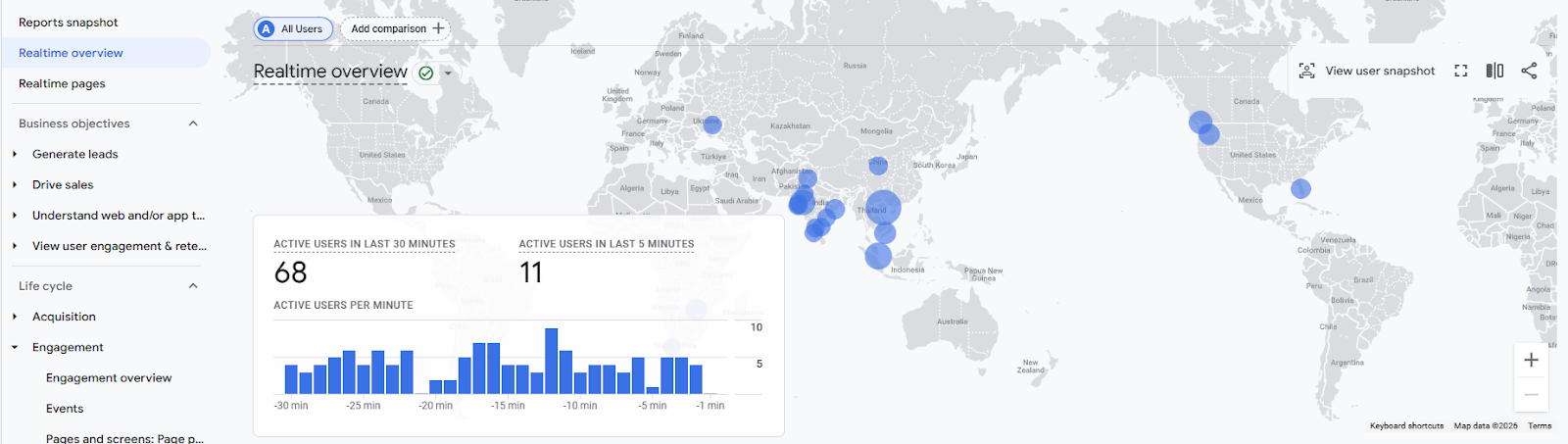Click the Business objectives heading
Screen dimensions: 1568x444
click(74, 123)
